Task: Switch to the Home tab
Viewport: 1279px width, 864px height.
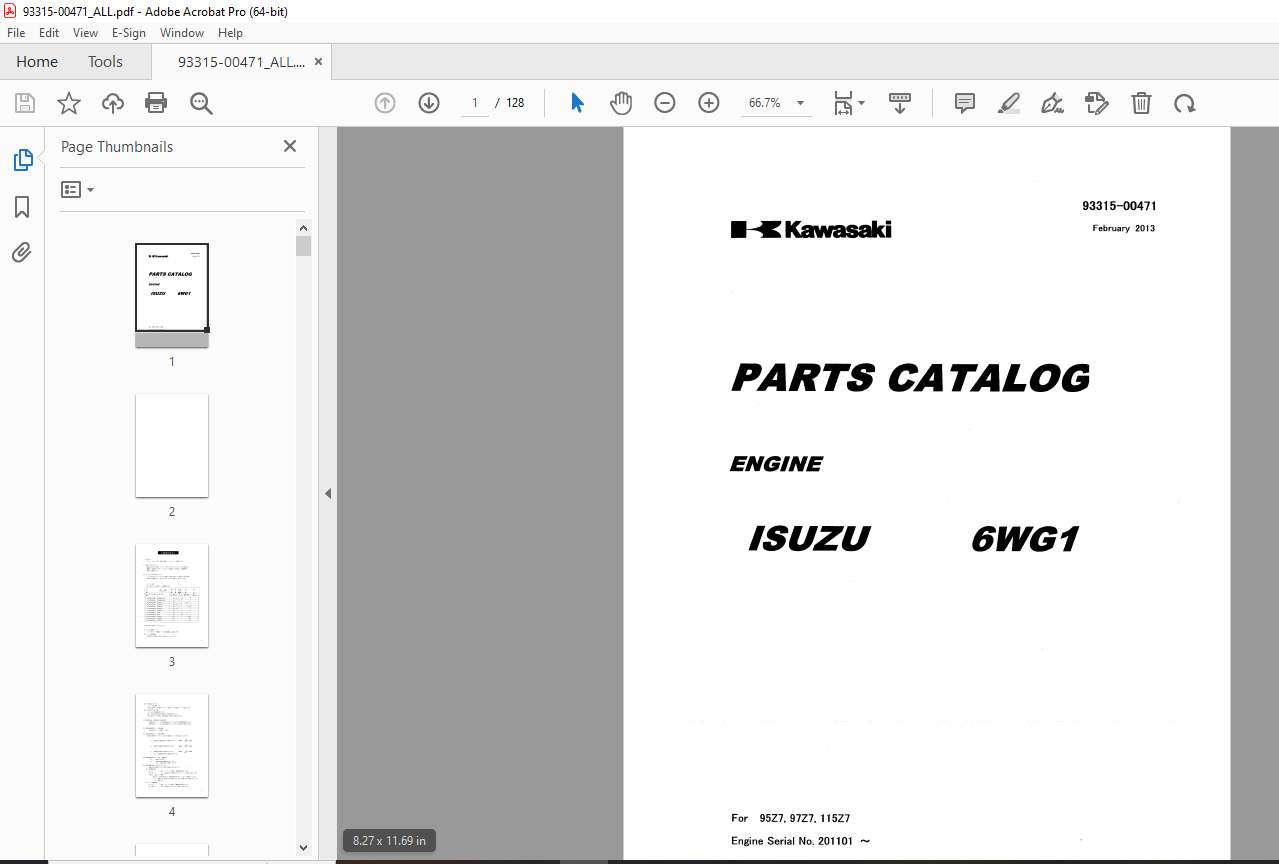Action: click(37, 62)
